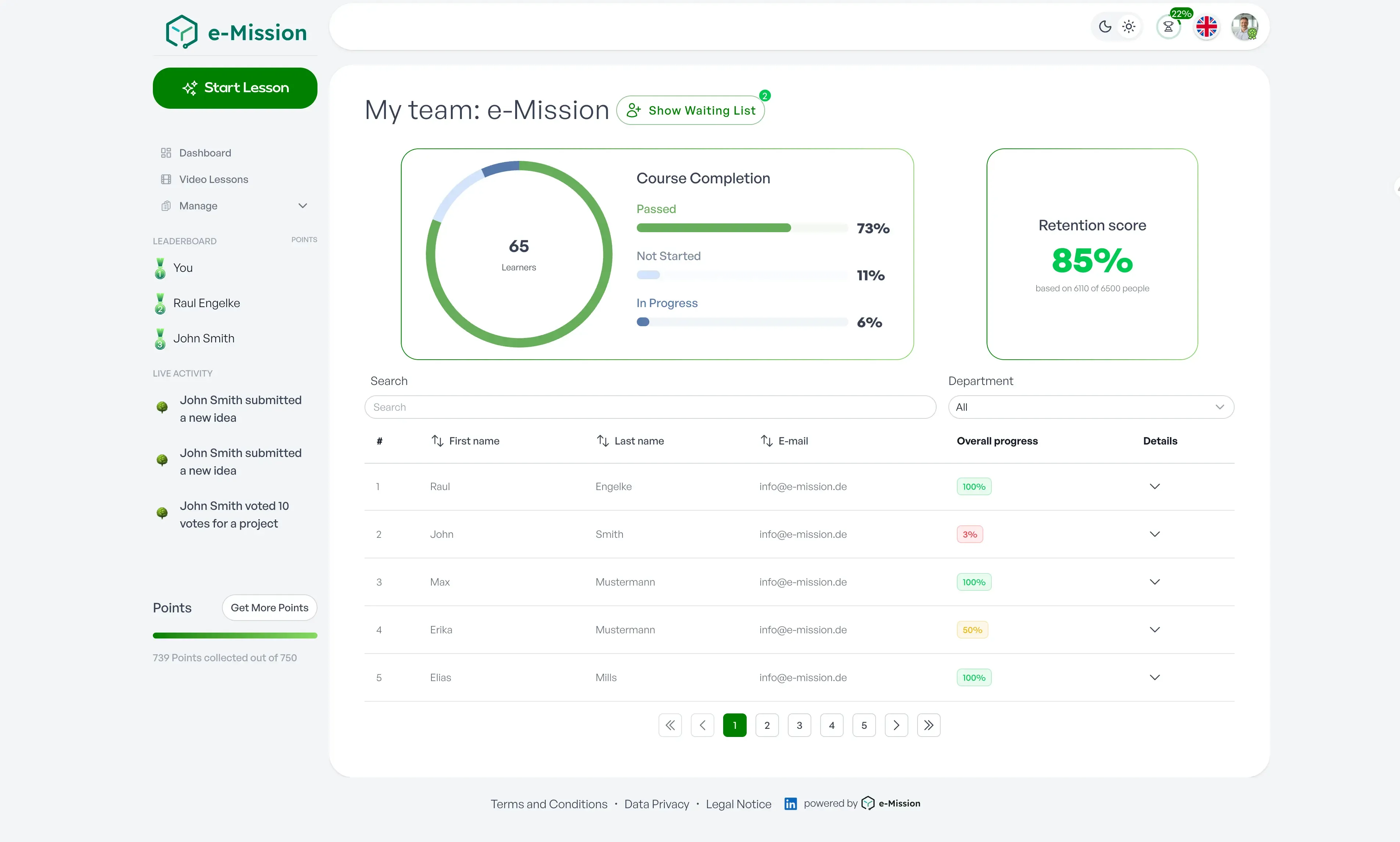Click John Smith's third-place medal icon
Image resolution: width=1400 pixels, height=842 pixels.
click(160, 339)
